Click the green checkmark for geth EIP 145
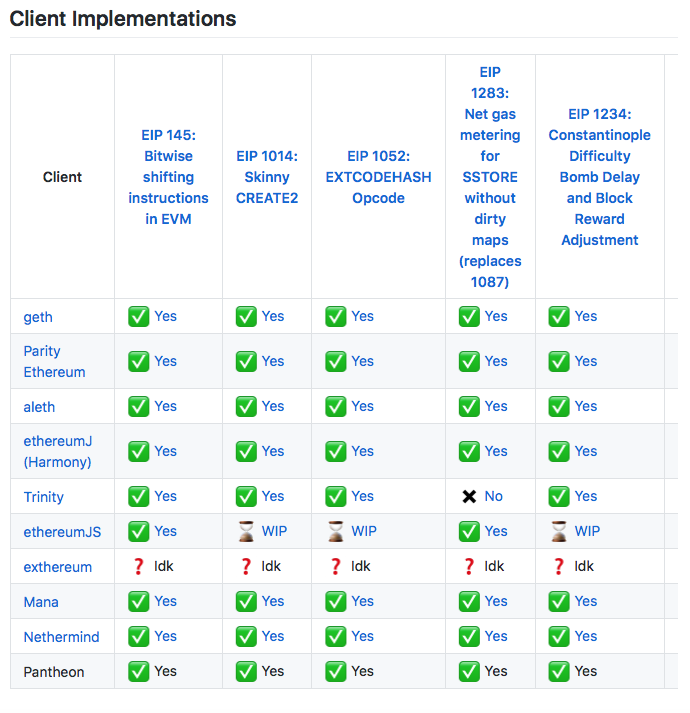Screen dimensions: 690x713 pos(138,317)
